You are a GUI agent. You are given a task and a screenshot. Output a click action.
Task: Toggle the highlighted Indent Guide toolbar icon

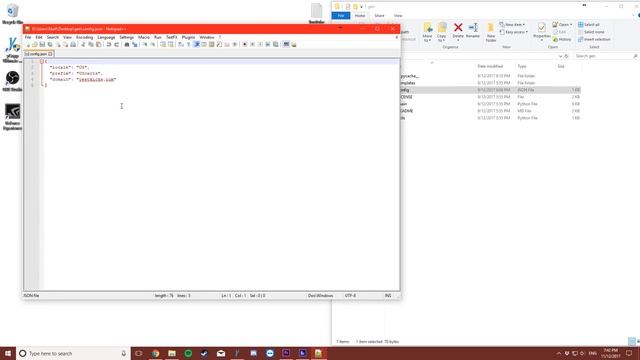tap(196, 44)
